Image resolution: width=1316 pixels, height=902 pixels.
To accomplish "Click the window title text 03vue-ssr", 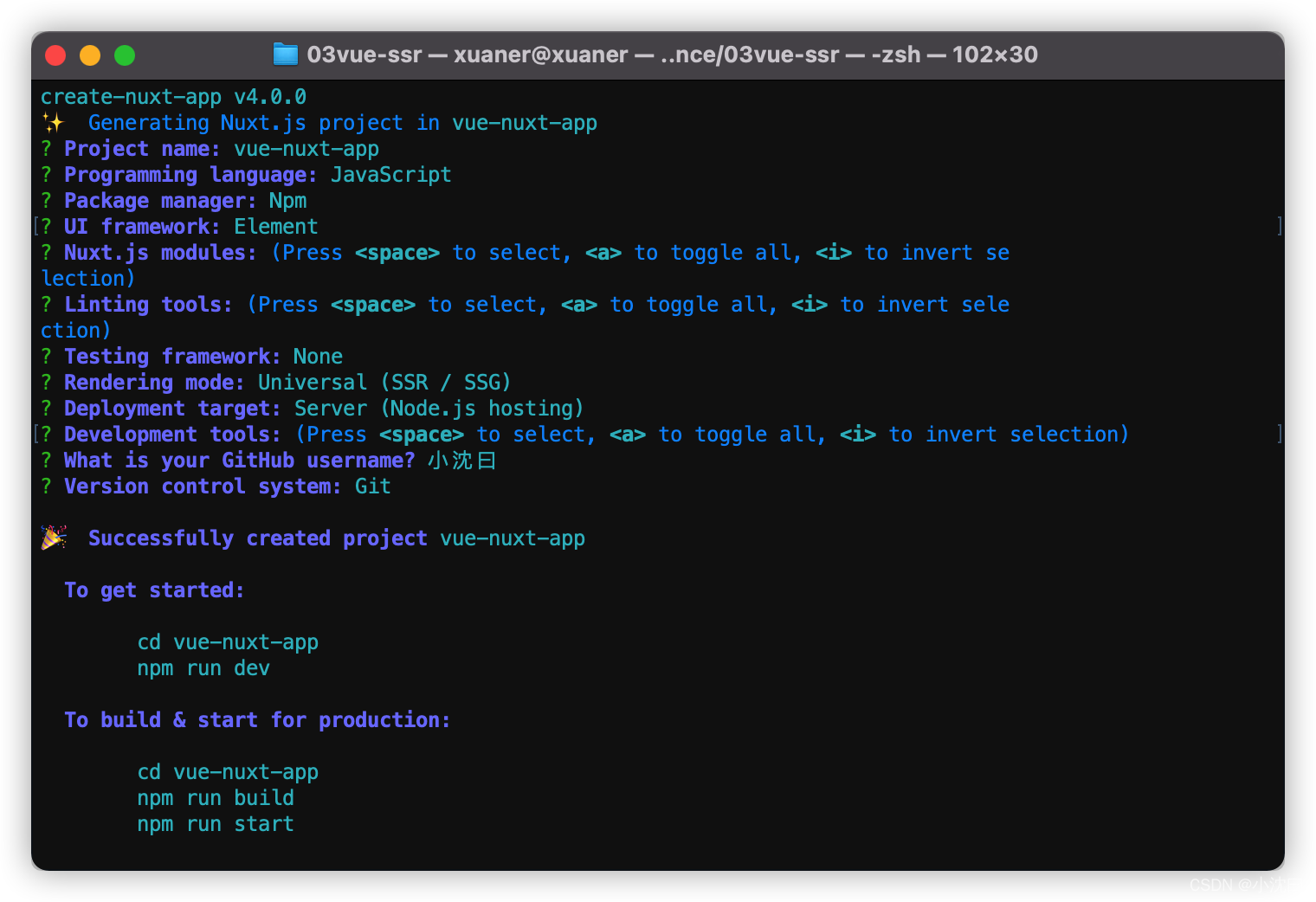I will pos(364,55).
